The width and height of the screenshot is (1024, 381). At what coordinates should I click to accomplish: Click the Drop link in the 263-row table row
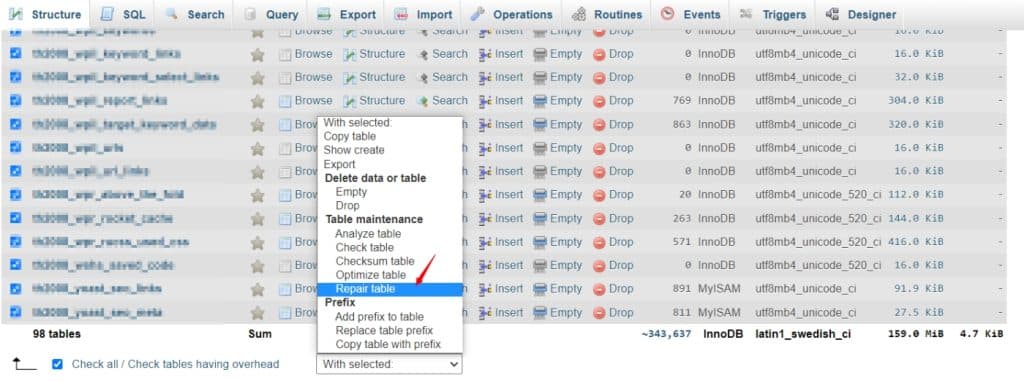(621, 218)
